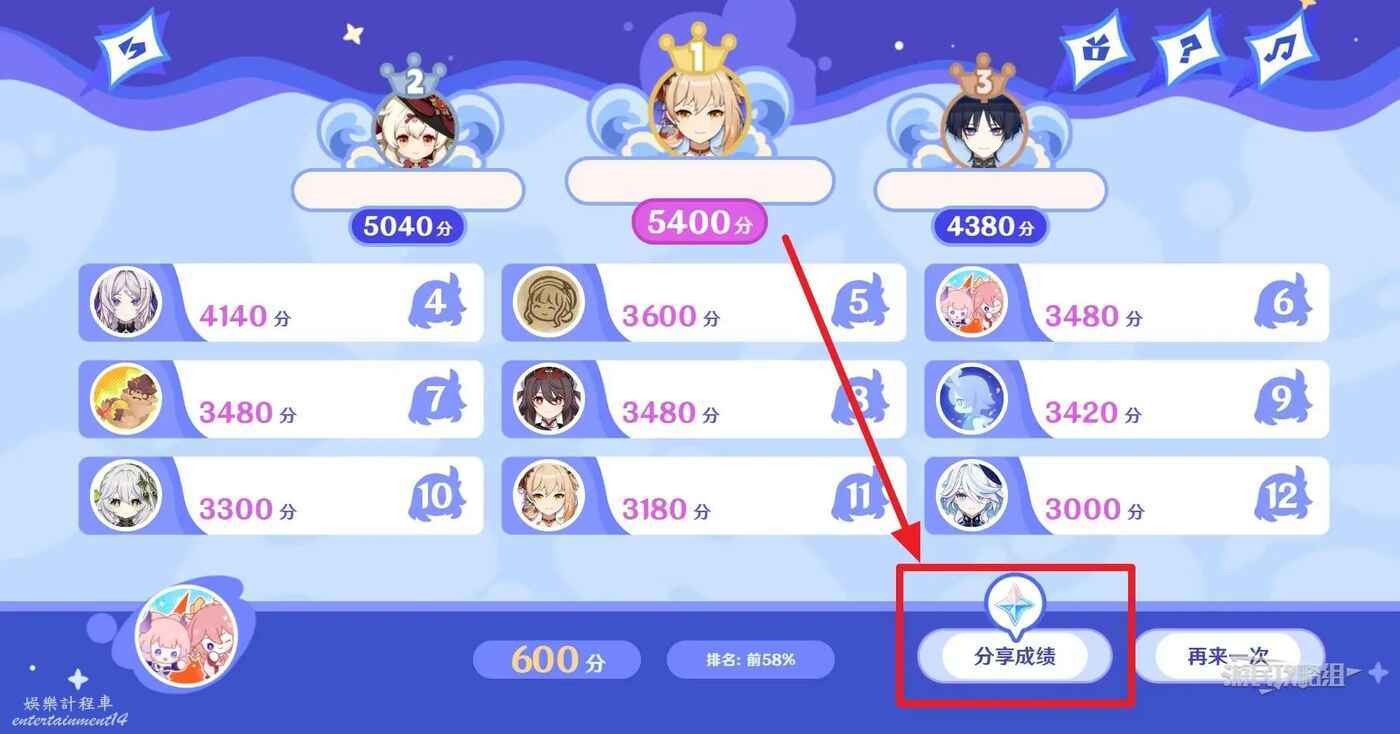The width and height of the screenshot is (1400, 734).
Task: Click the 排名: 前58% ranking badge
Action: pyautogui.click(x=750, y=660)
